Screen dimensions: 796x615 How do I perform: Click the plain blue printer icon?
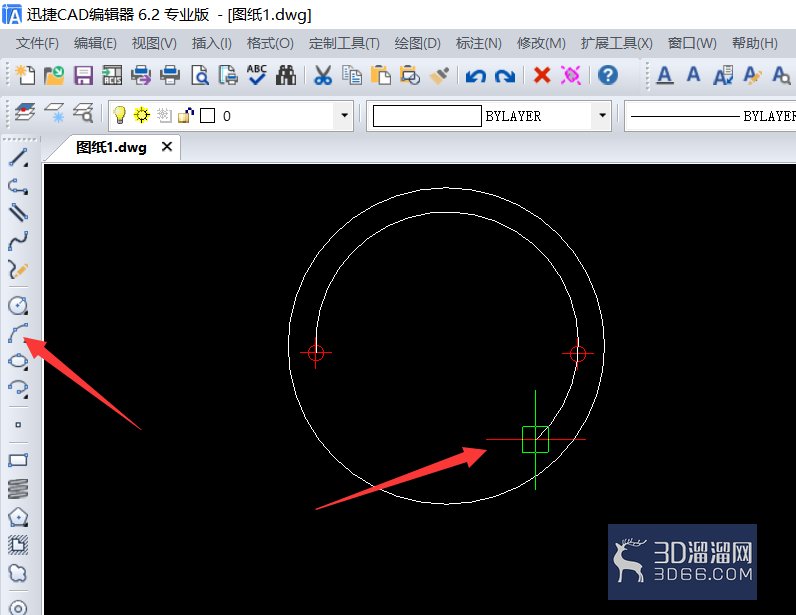[170, 75]
